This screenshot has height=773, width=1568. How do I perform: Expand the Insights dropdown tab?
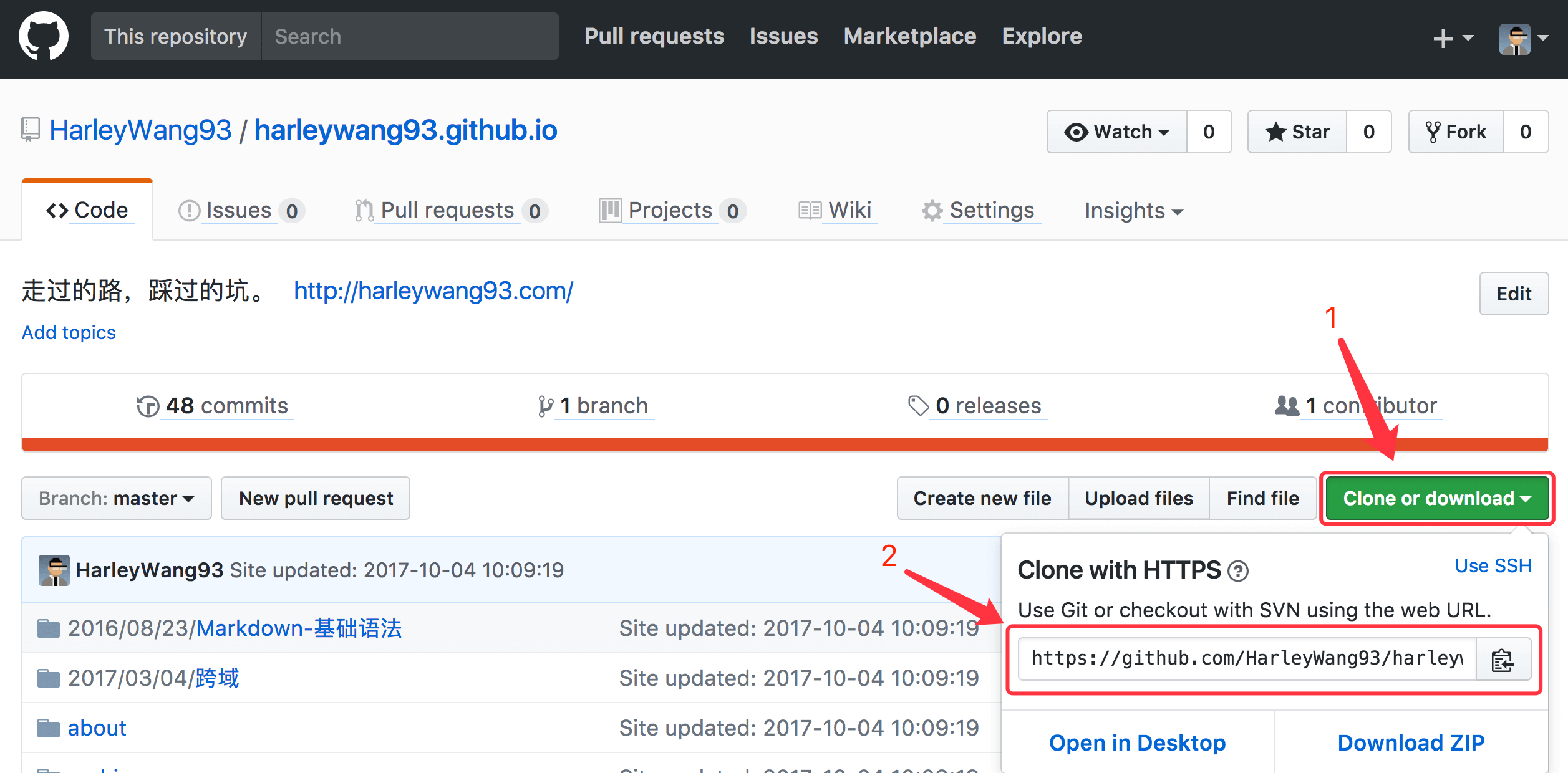[x=1134, y=211]
